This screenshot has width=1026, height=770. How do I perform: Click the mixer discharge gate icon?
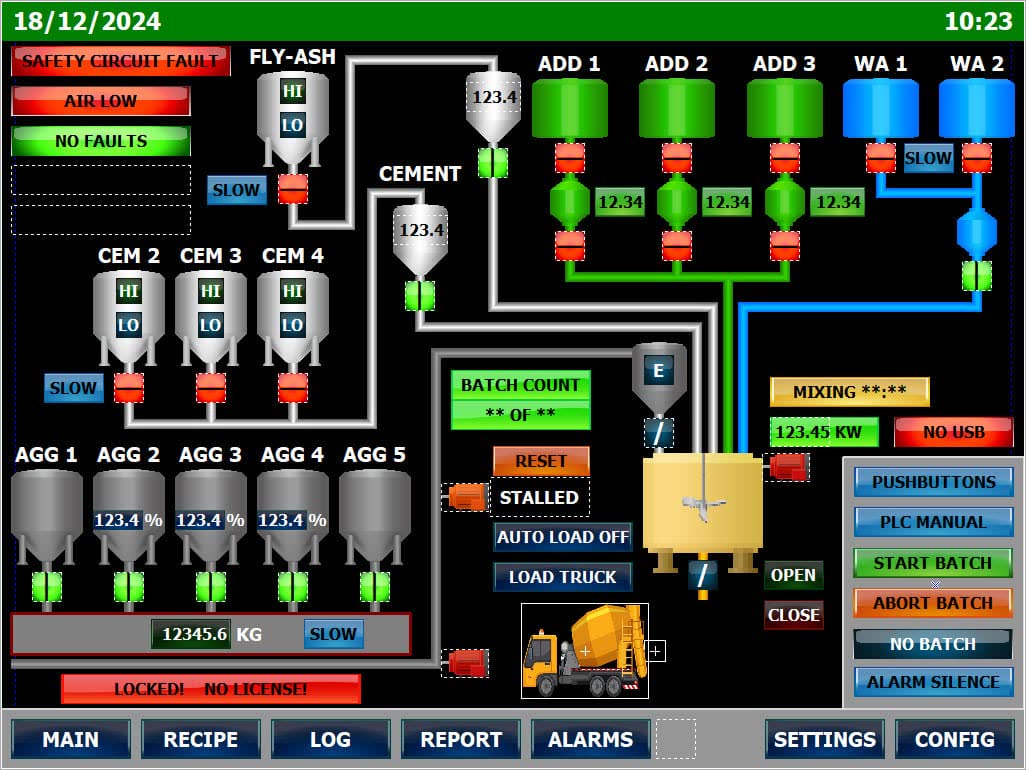click(702, 576)
